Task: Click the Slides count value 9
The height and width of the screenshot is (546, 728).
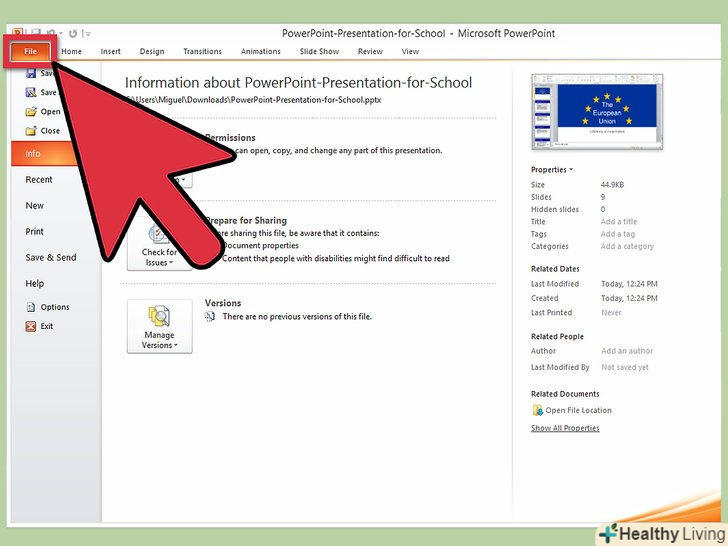Action: 603,197
